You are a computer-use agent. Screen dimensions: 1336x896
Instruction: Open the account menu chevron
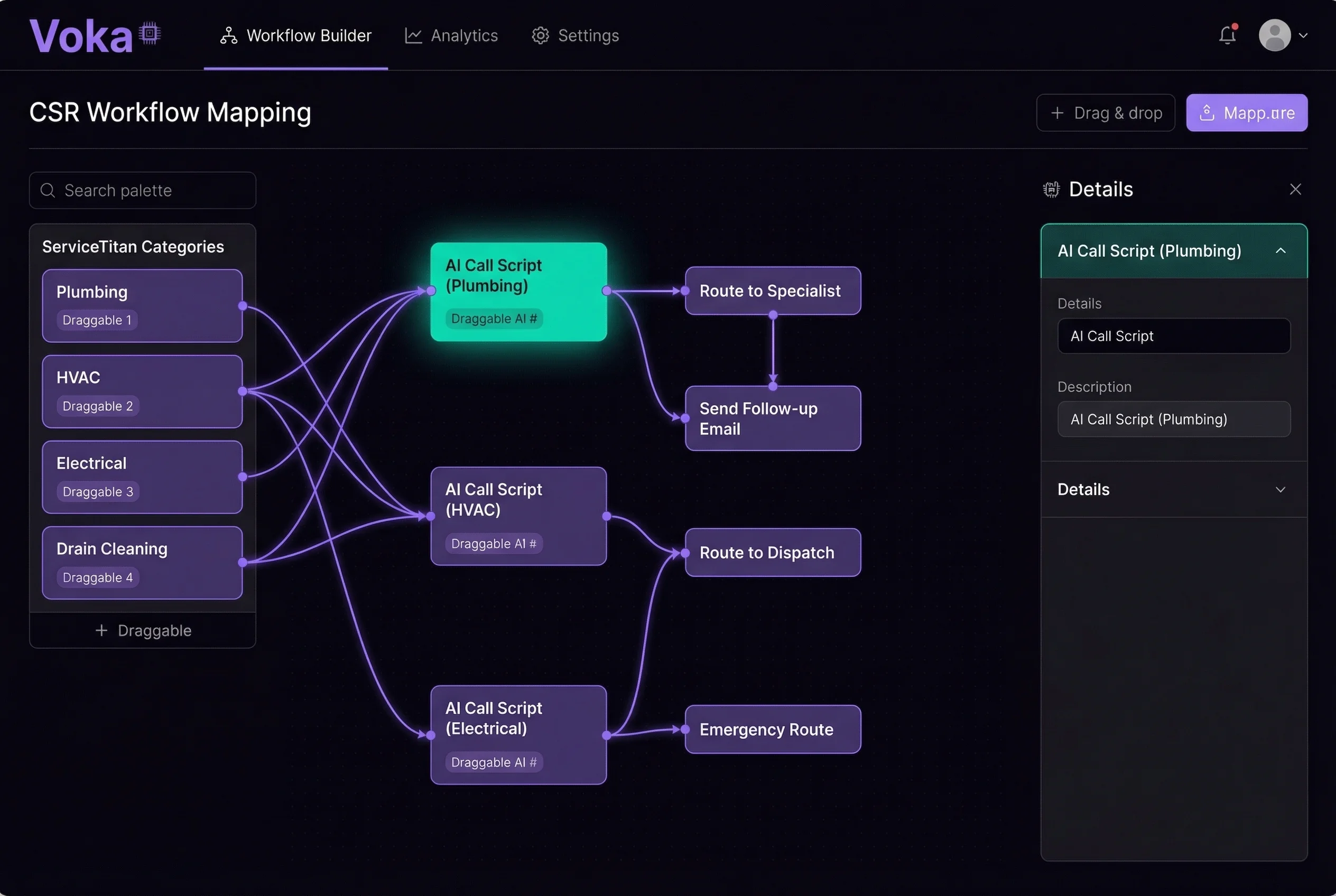(1303, 35)
